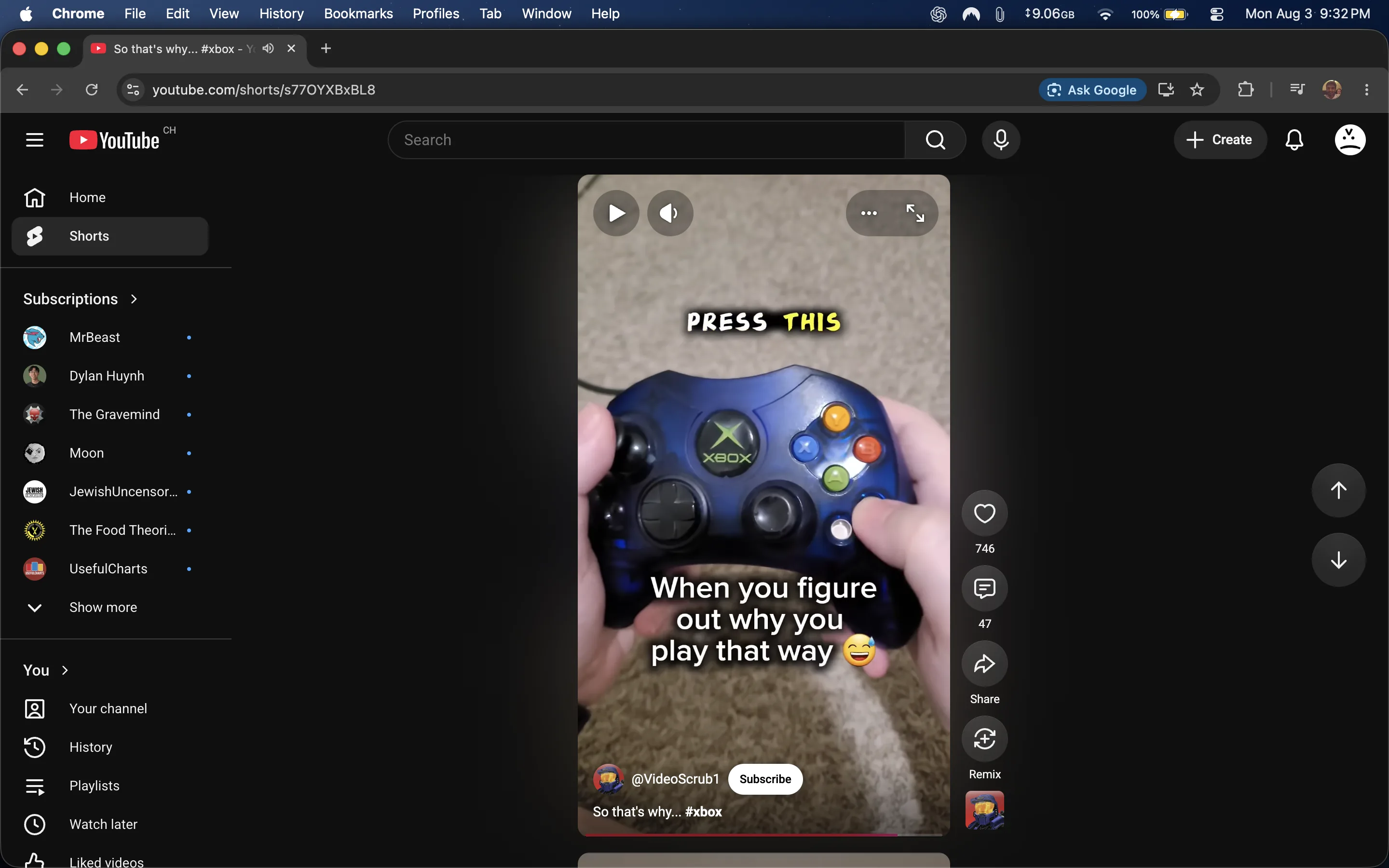
Task: Navigate back in Chrome
Action: (22, 90)
